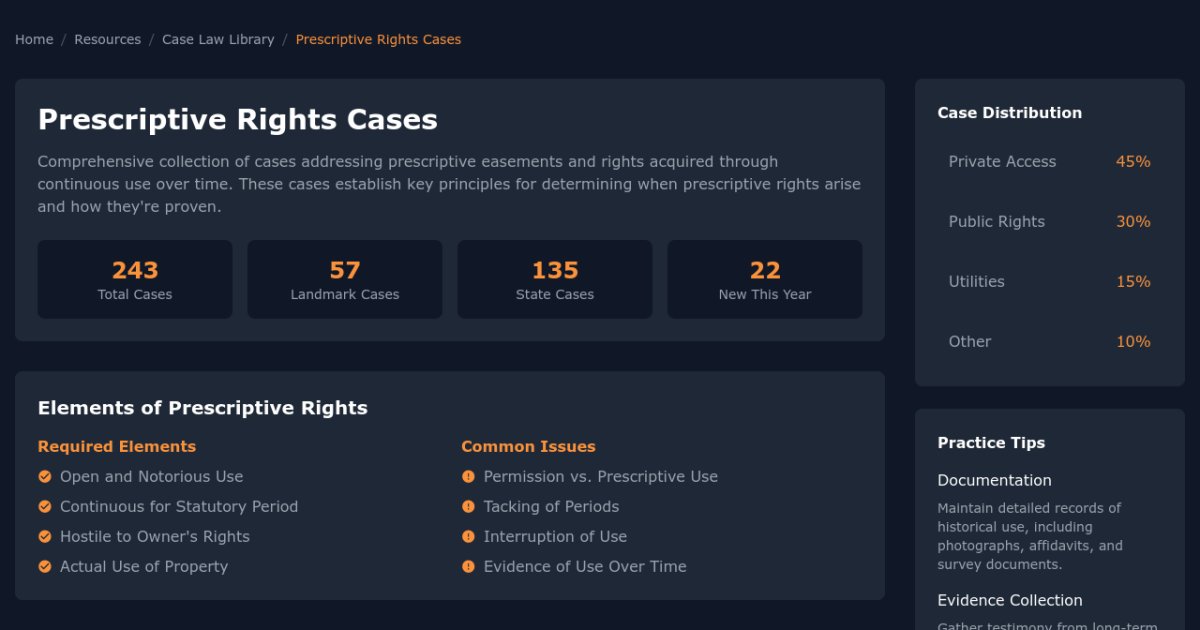Click check icon beside Continuous for Statutory Period
The width and height of the screenshot is (1200, 630).
[45, 507]
